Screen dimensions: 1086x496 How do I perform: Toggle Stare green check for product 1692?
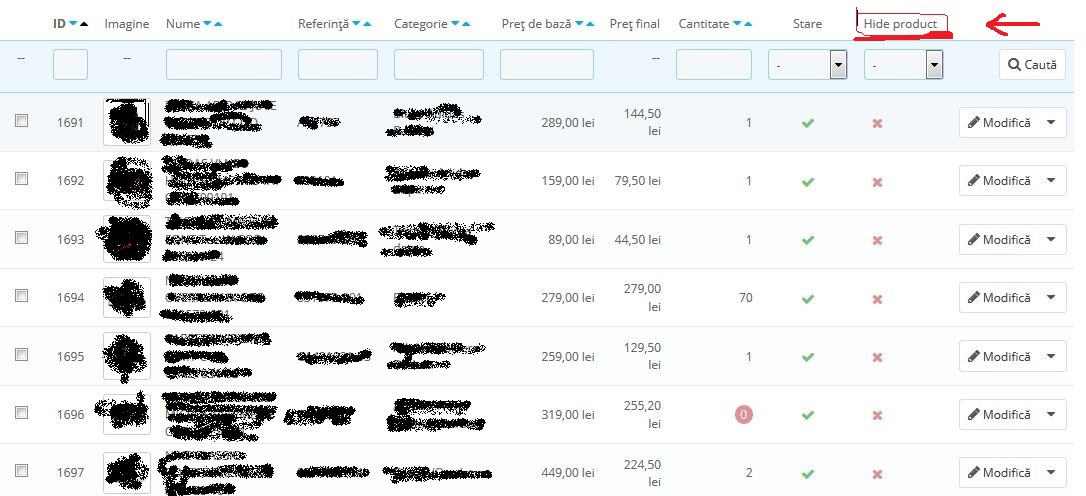click(808, 181)
